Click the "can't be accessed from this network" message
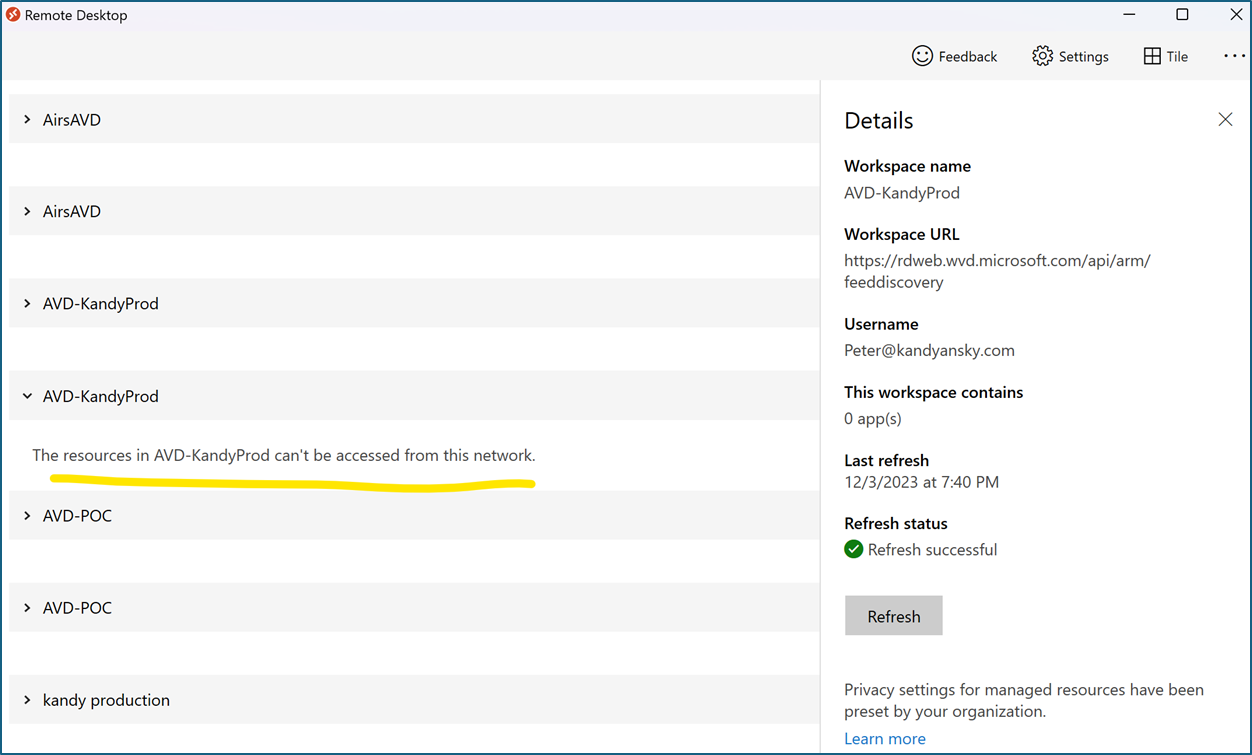This screenshot has width=1252, height=755. (x=284, y=455)
